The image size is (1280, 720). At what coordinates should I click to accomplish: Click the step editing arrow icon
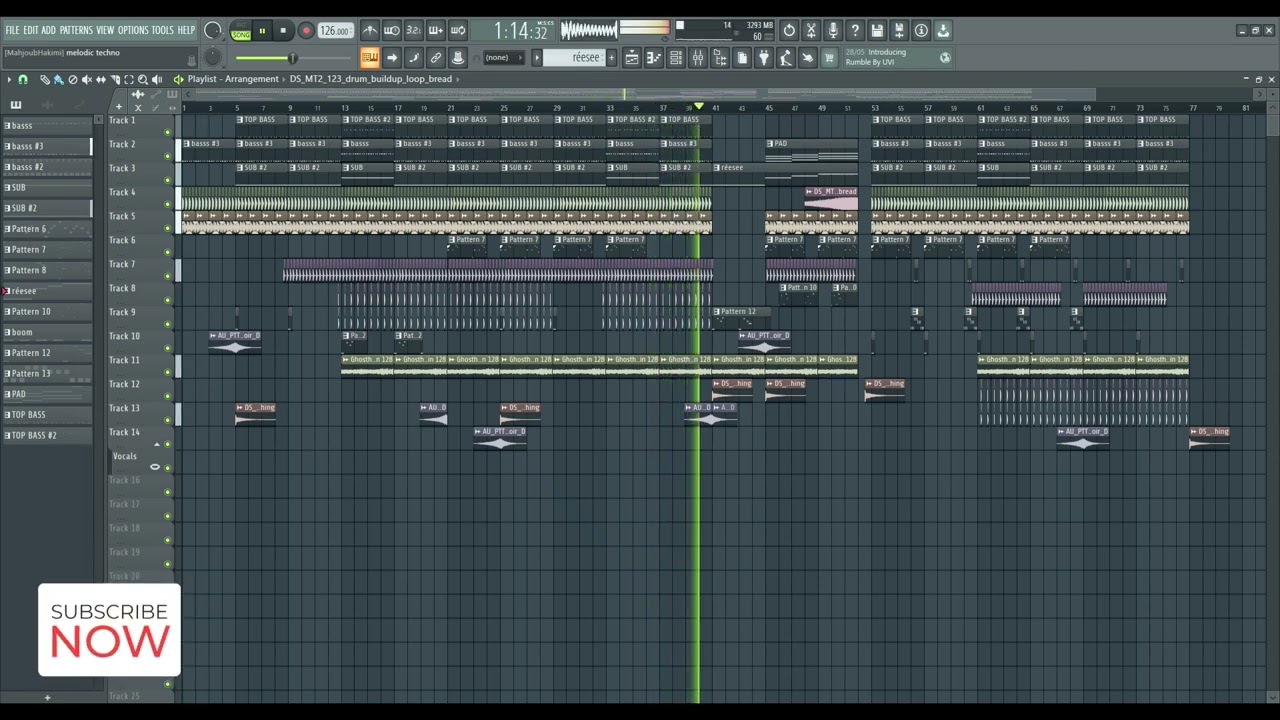tap(392, 58)
